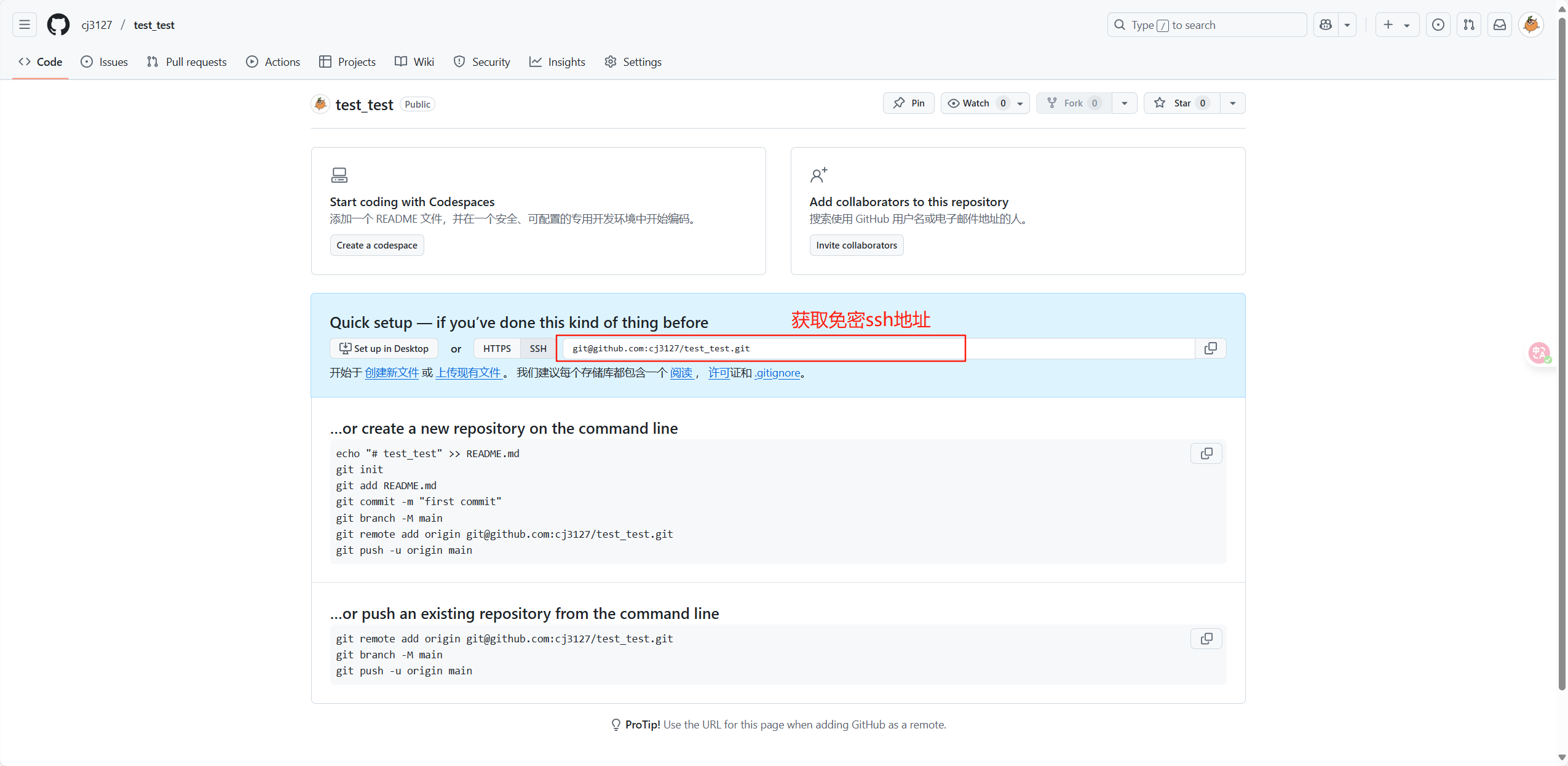Screen dimensions: 1568x766
Task: Switch to the Settings tab
Action: [x=633, y=62]
